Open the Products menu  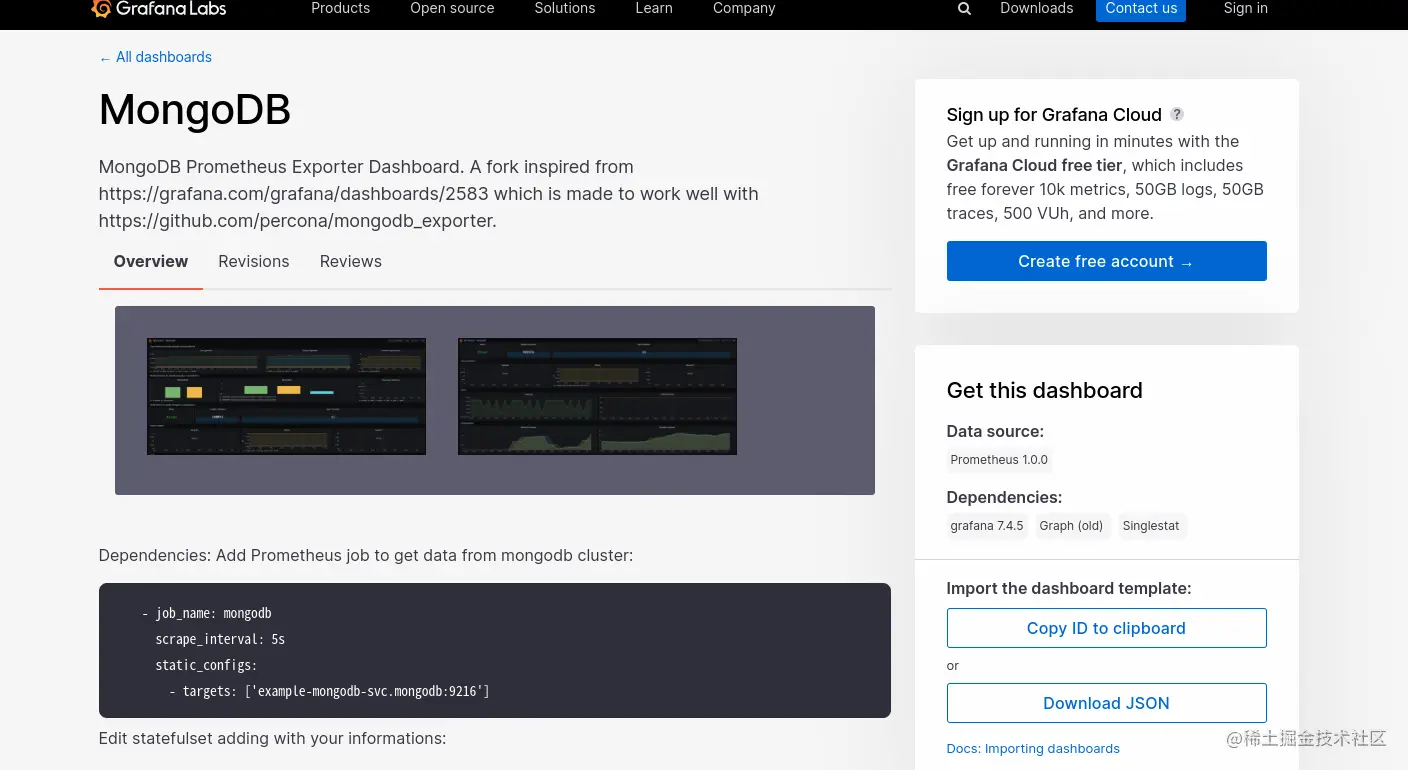(x=340, y=8)
